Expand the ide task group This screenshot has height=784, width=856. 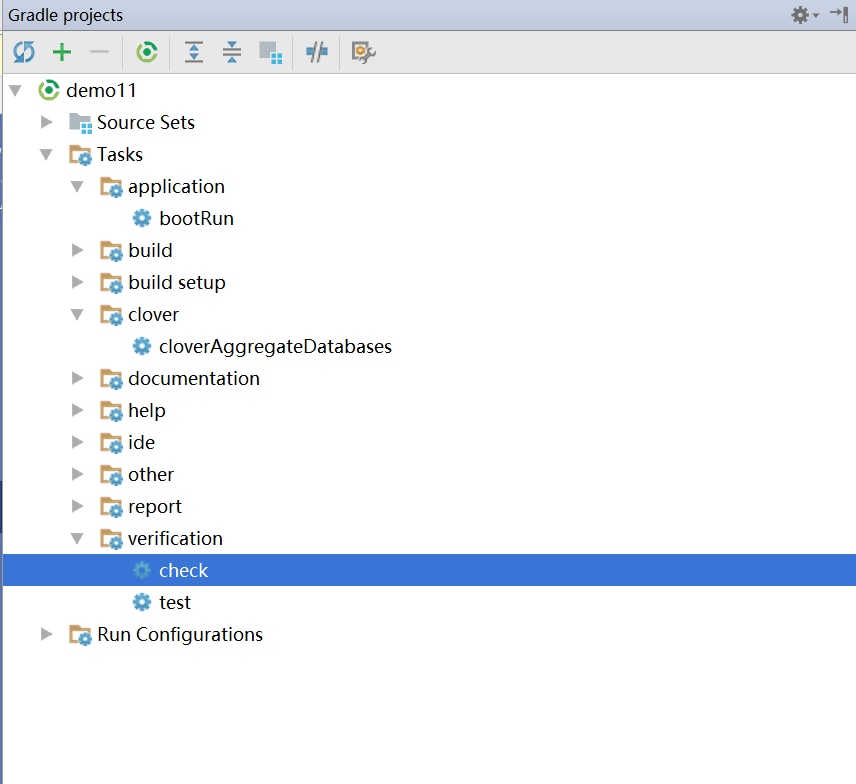tap(78, 442)
